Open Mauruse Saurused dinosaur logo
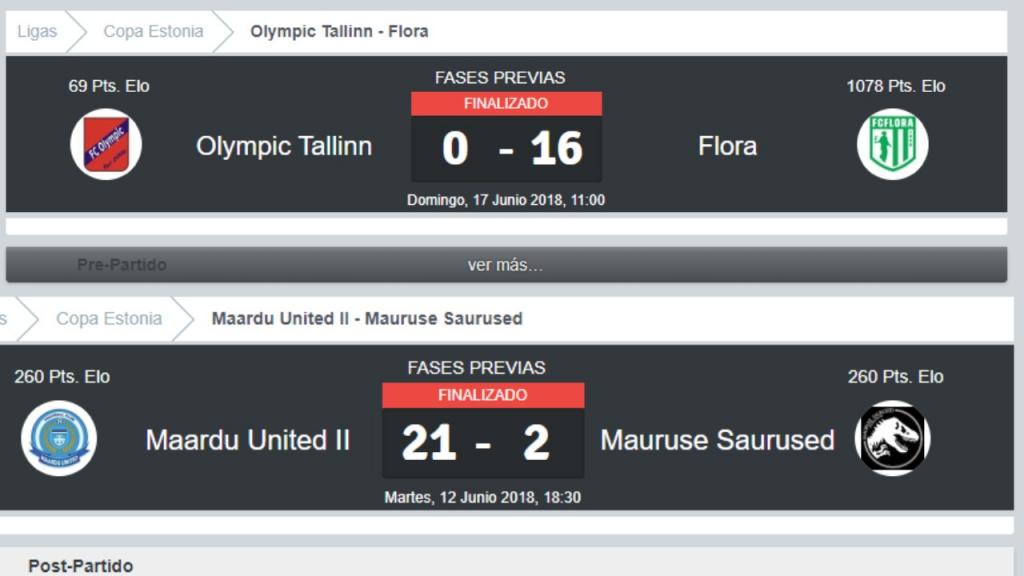 [892, 438]
